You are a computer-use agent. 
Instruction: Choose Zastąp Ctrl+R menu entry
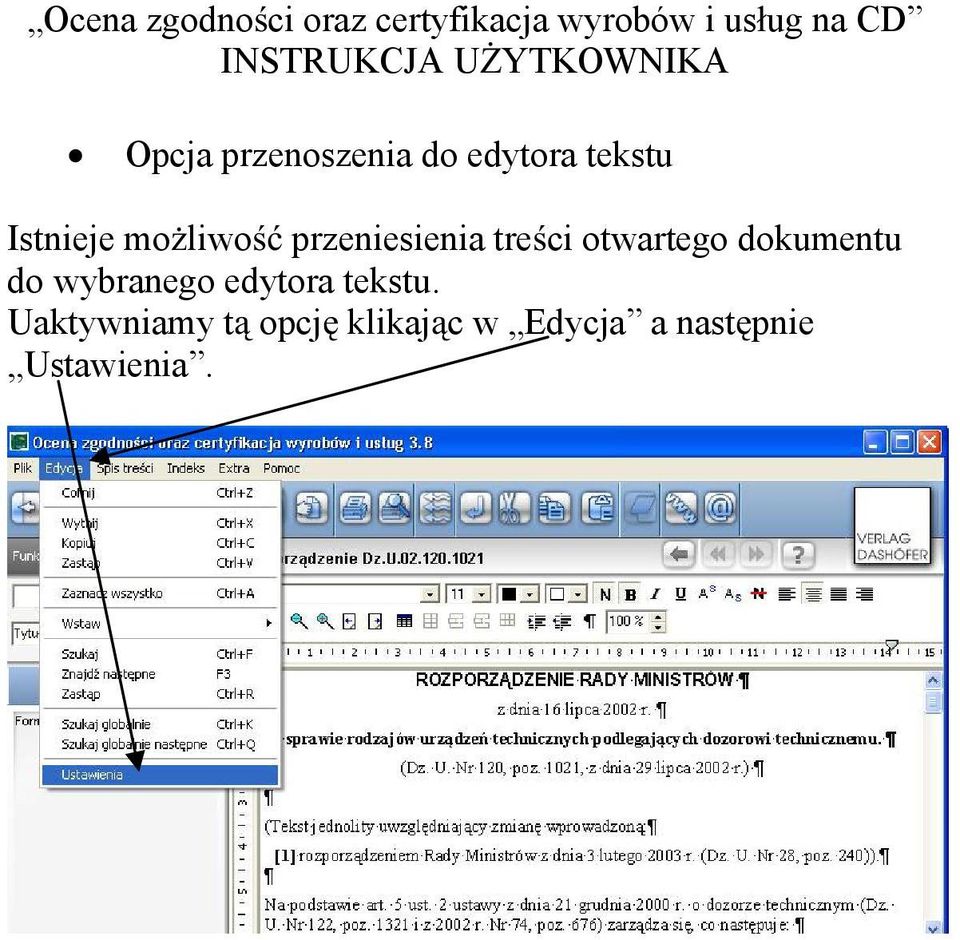pyautogui.click(x=160, y=694)
